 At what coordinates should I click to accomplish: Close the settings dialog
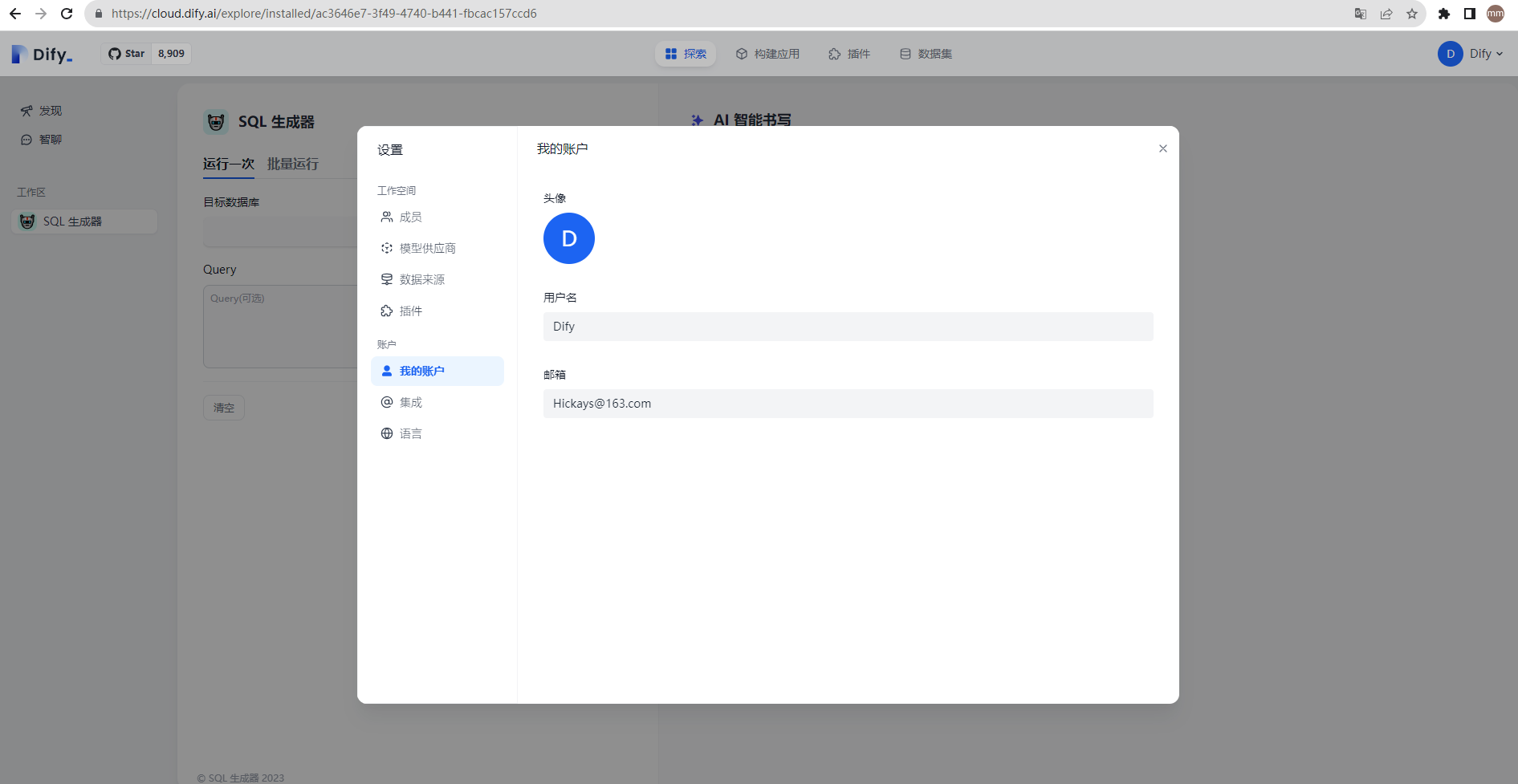click(1163, 148)
